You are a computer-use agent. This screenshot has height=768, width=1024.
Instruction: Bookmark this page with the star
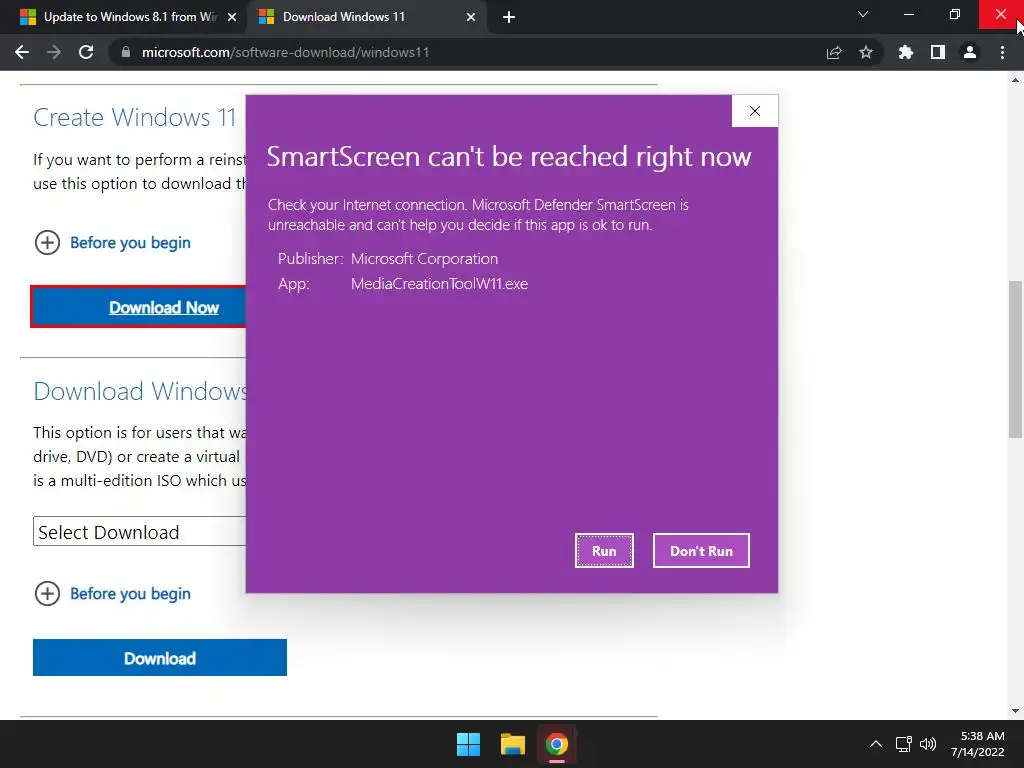tap(866, 52)
